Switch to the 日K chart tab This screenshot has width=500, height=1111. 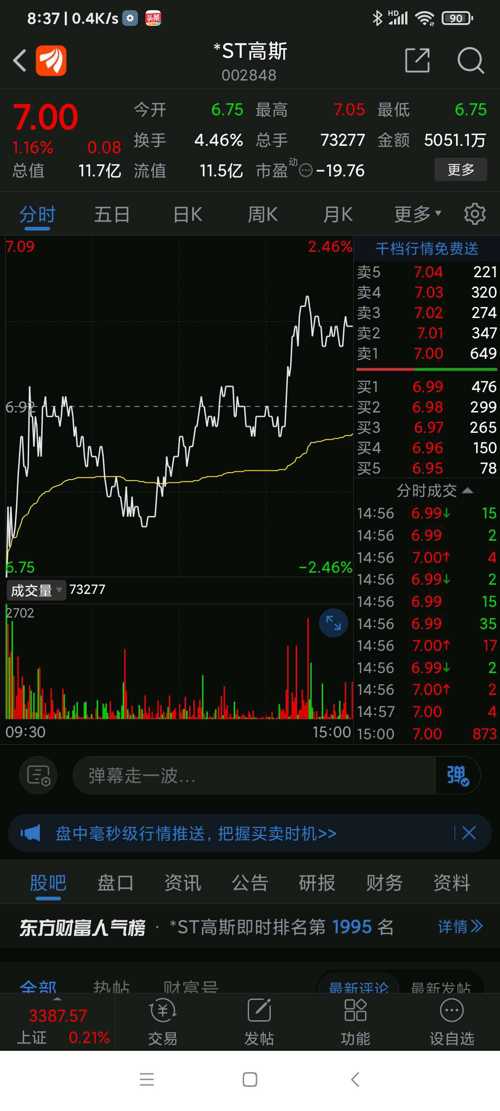pyautogui.click(x=188, y=213)
